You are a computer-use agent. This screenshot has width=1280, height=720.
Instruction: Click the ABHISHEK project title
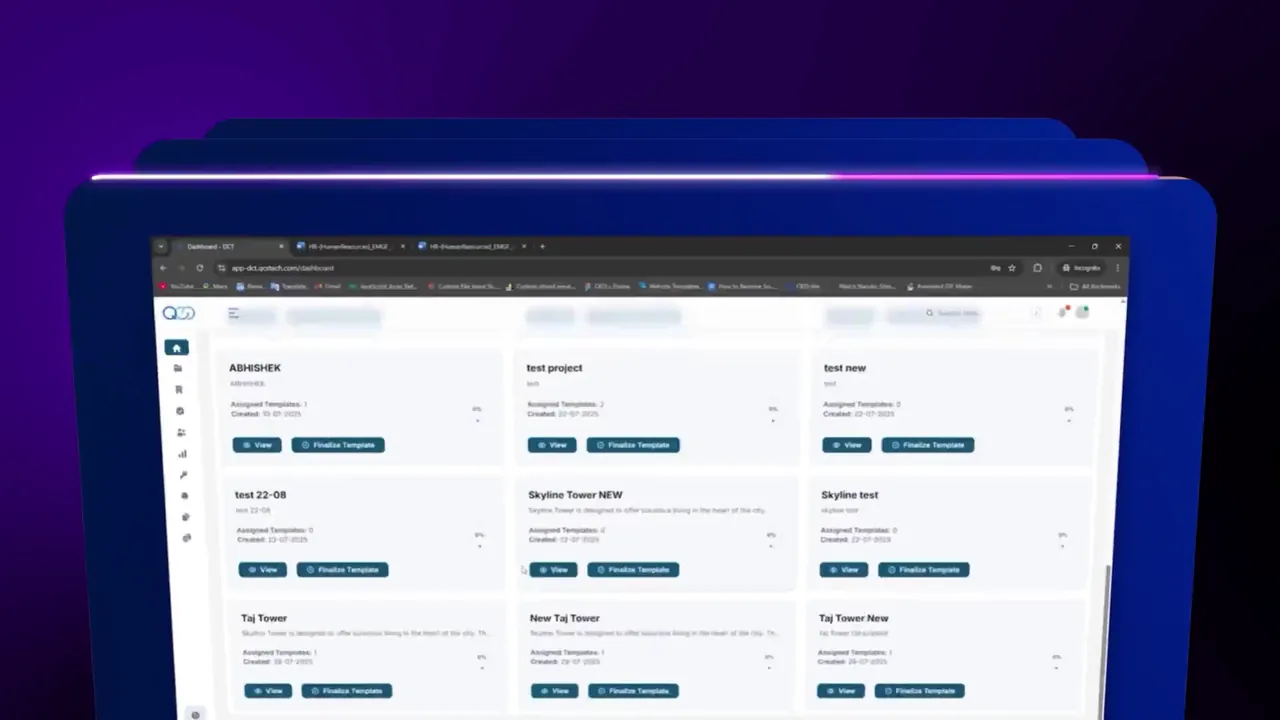[x=255, y=368]
